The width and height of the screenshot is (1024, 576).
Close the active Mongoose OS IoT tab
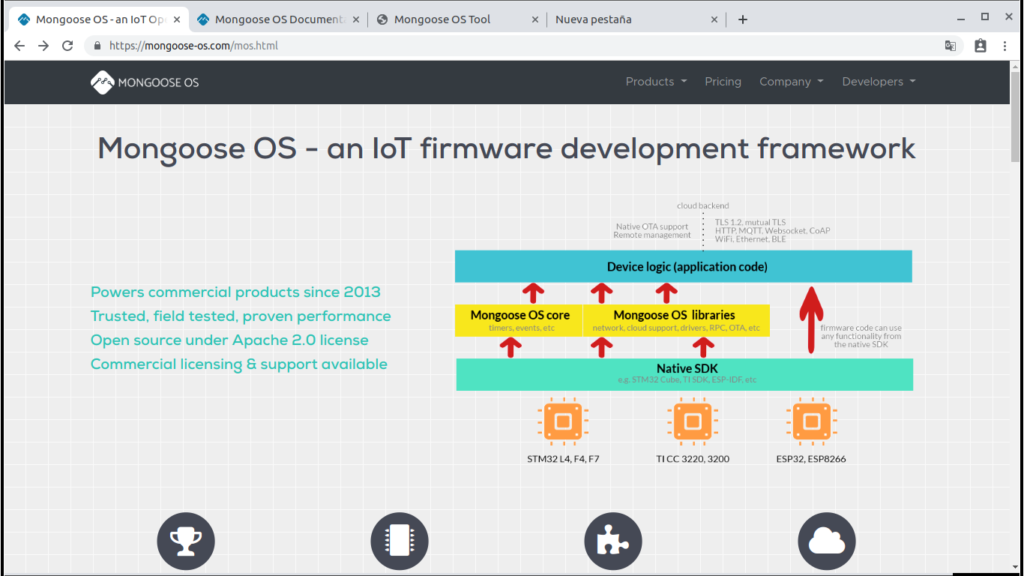(176, 20)
